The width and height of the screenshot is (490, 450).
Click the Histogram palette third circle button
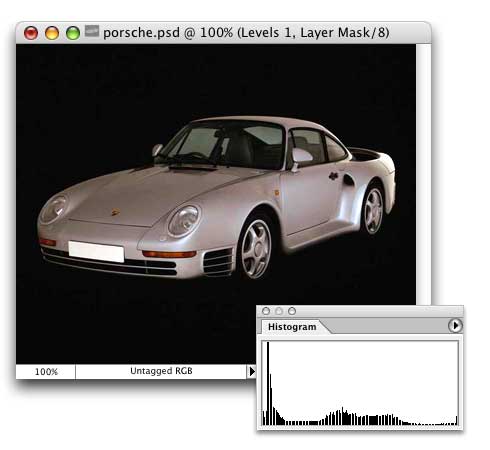point(292,311)
